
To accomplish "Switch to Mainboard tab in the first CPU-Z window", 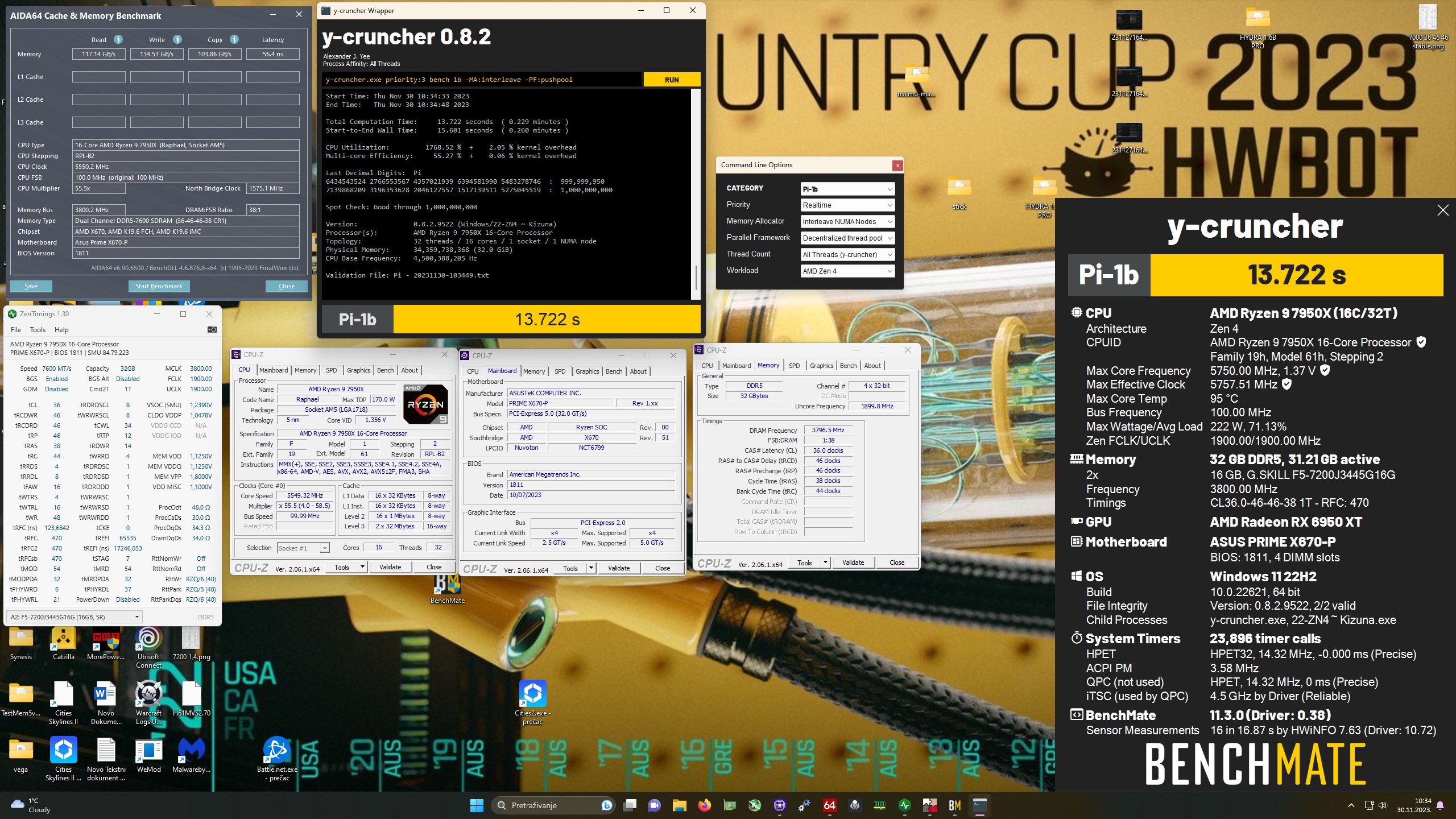I will pos(274,370).
